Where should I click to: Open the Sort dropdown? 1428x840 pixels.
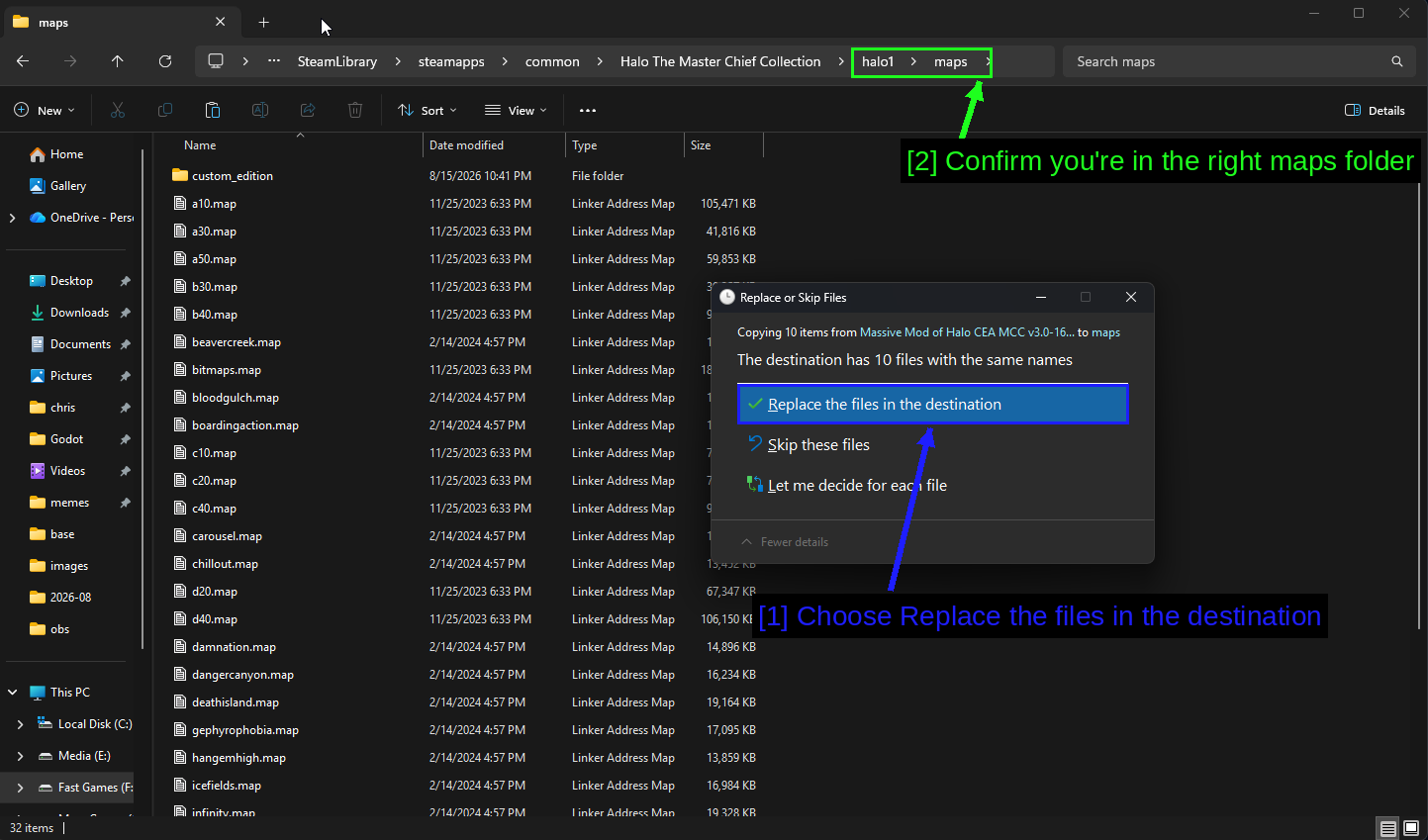tap(428, 111)
